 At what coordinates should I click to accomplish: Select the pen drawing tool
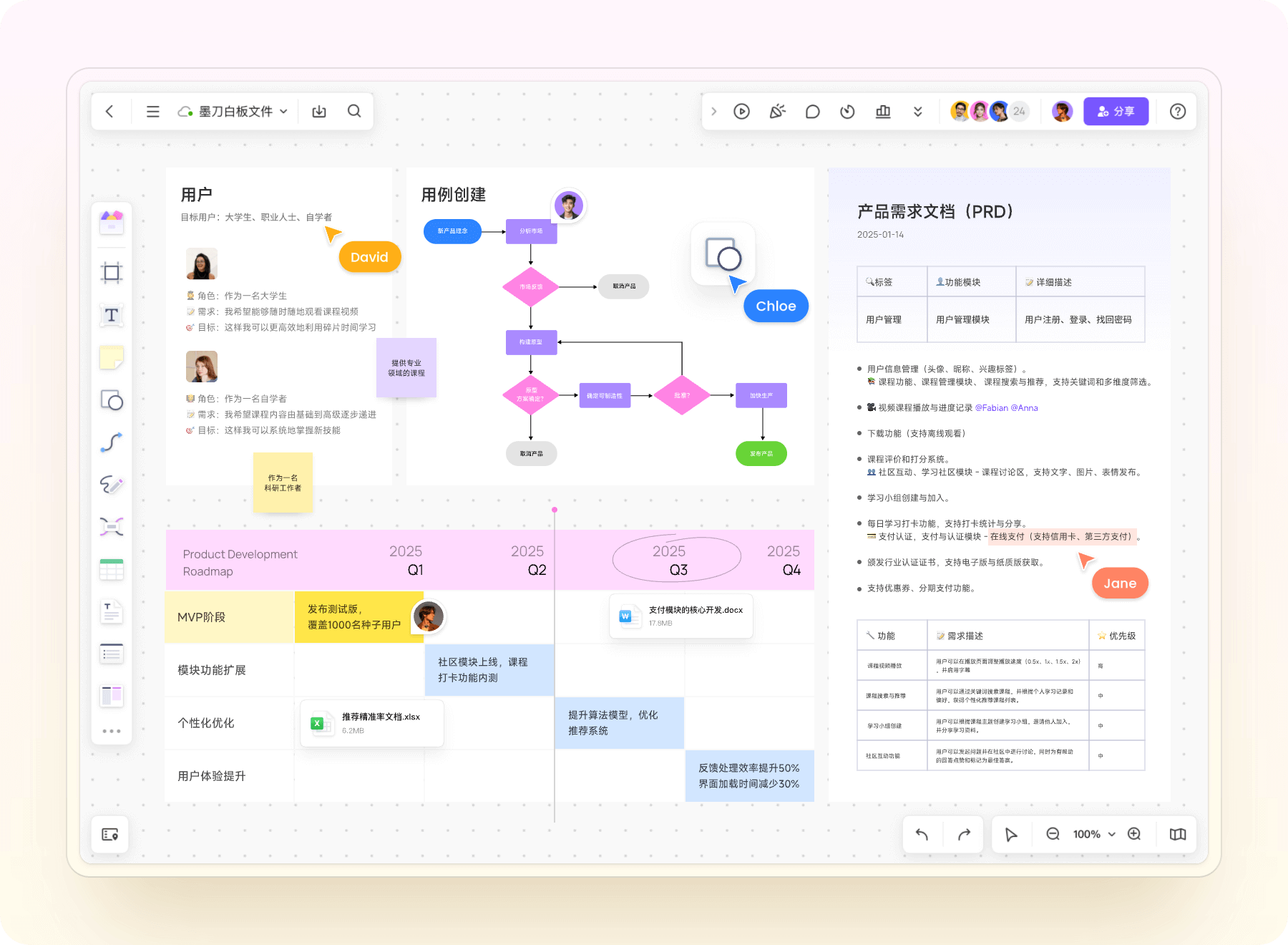(112, 485)
